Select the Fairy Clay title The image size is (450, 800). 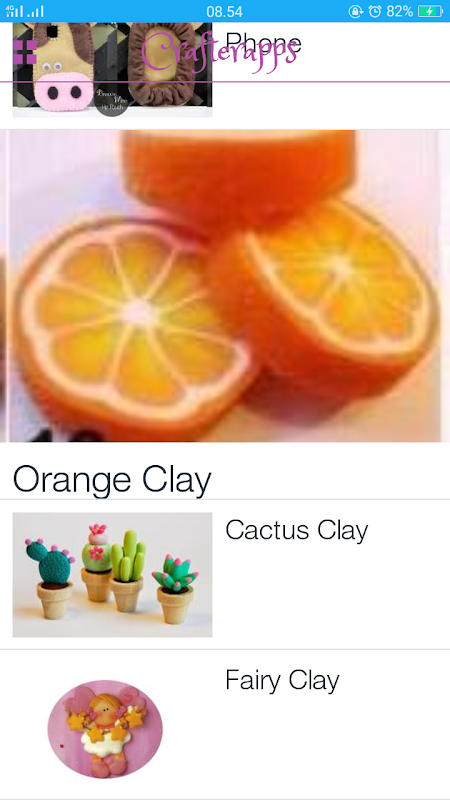tap(282, 680)
